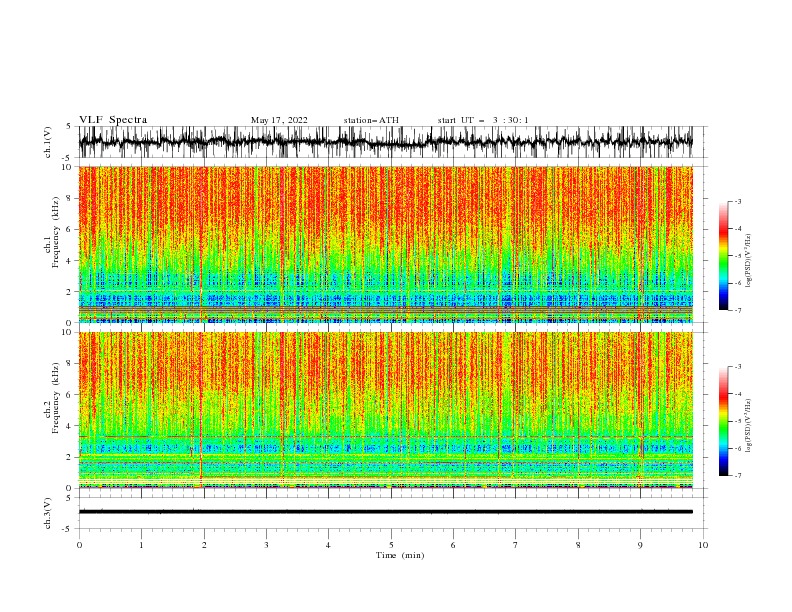Click the '4' kHz tick on ch.2 spectrogram
The image size is (792, 612).
(69, 426)
